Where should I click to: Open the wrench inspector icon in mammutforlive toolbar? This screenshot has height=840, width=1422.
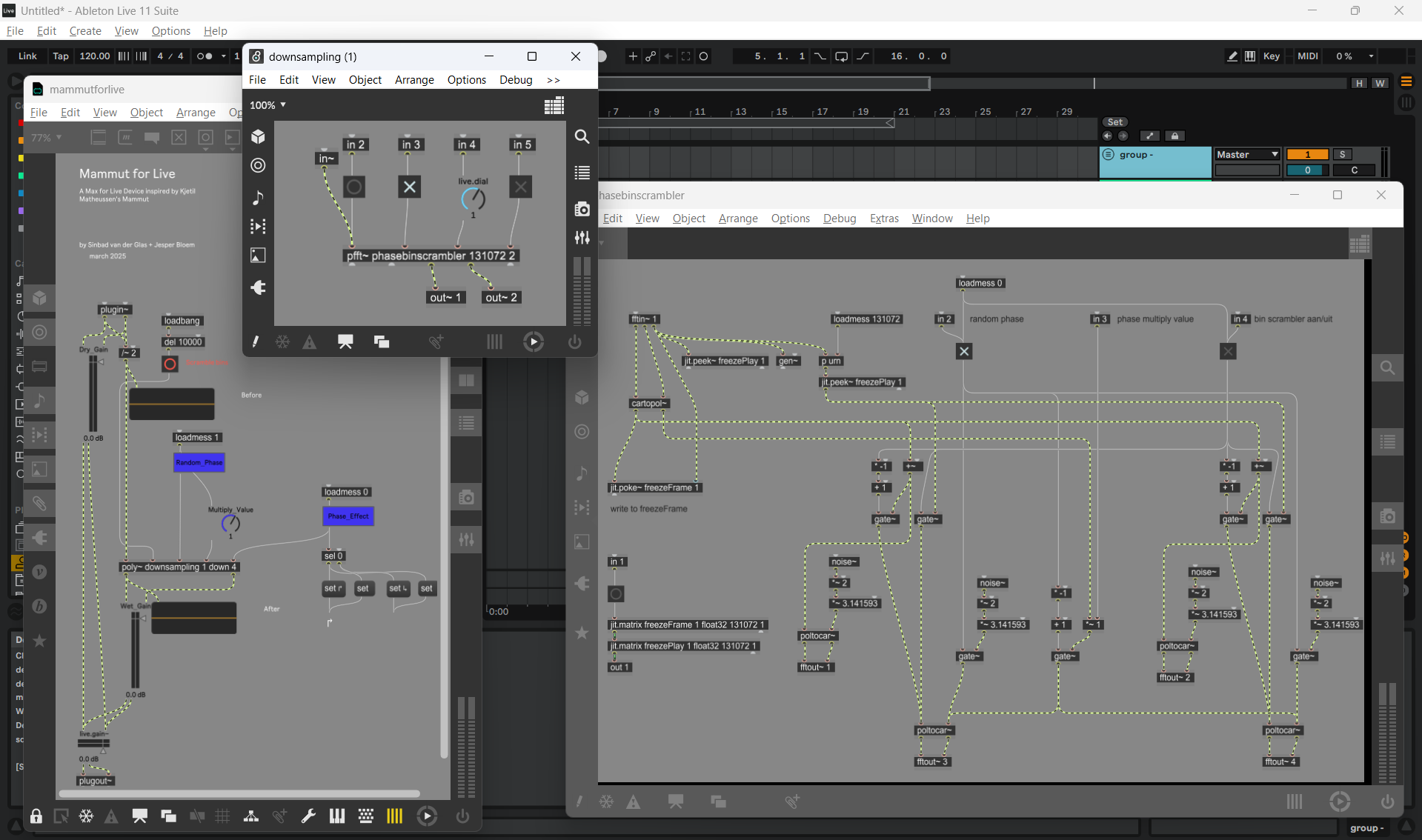click(308, 816)
